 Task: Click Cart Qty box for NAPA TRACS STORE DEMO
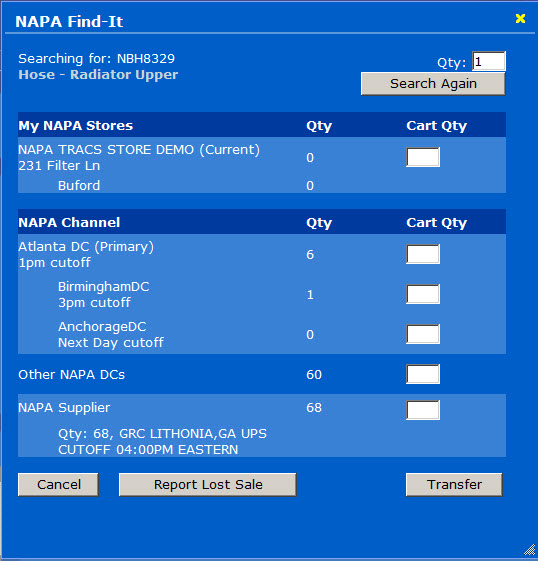pos(423,157)
